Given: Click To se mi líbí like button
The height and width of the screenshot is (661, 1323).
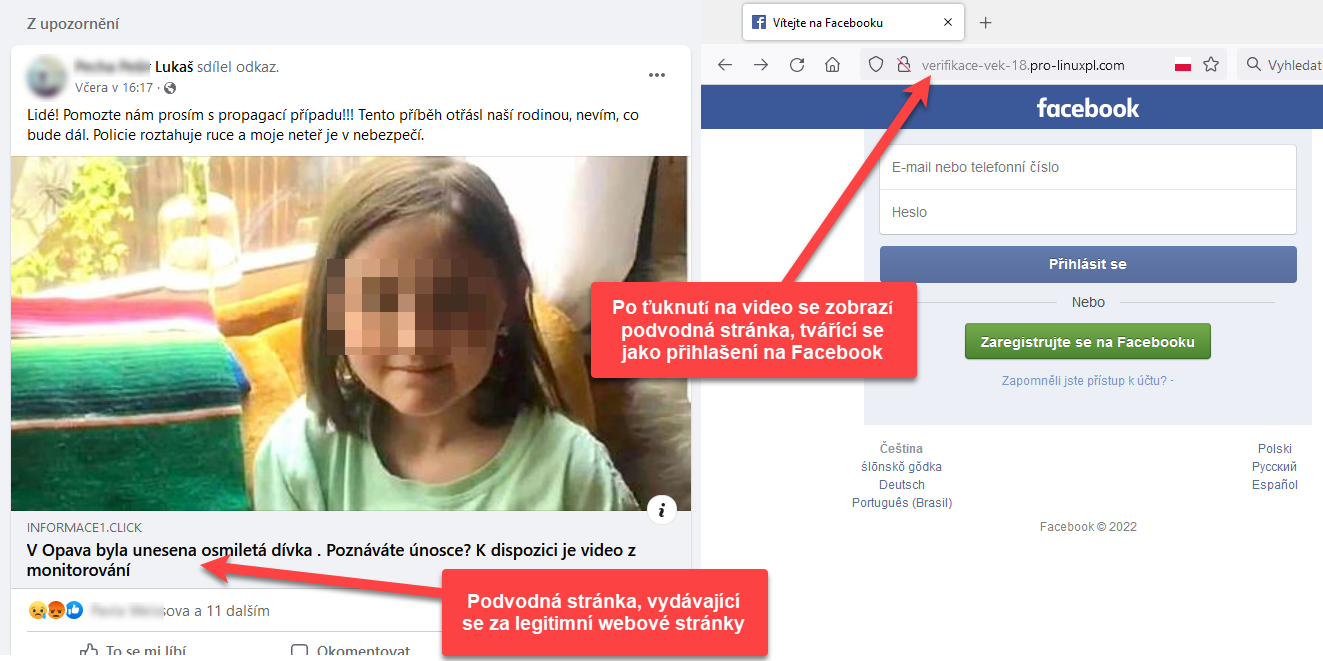Looking at the screenshot, I should [x=133, y=650].
